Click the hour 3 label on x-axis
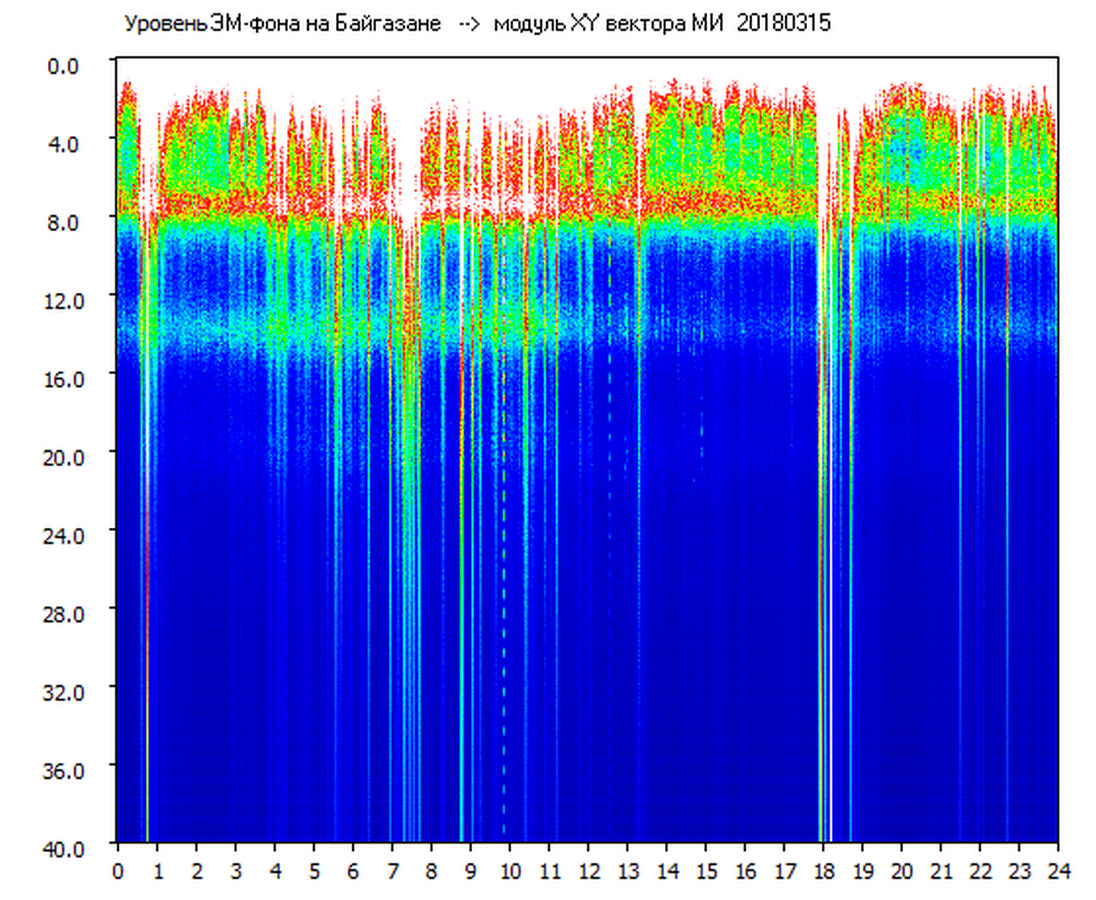The width and height of the screenshot is (1096, 900). point(236,871)
